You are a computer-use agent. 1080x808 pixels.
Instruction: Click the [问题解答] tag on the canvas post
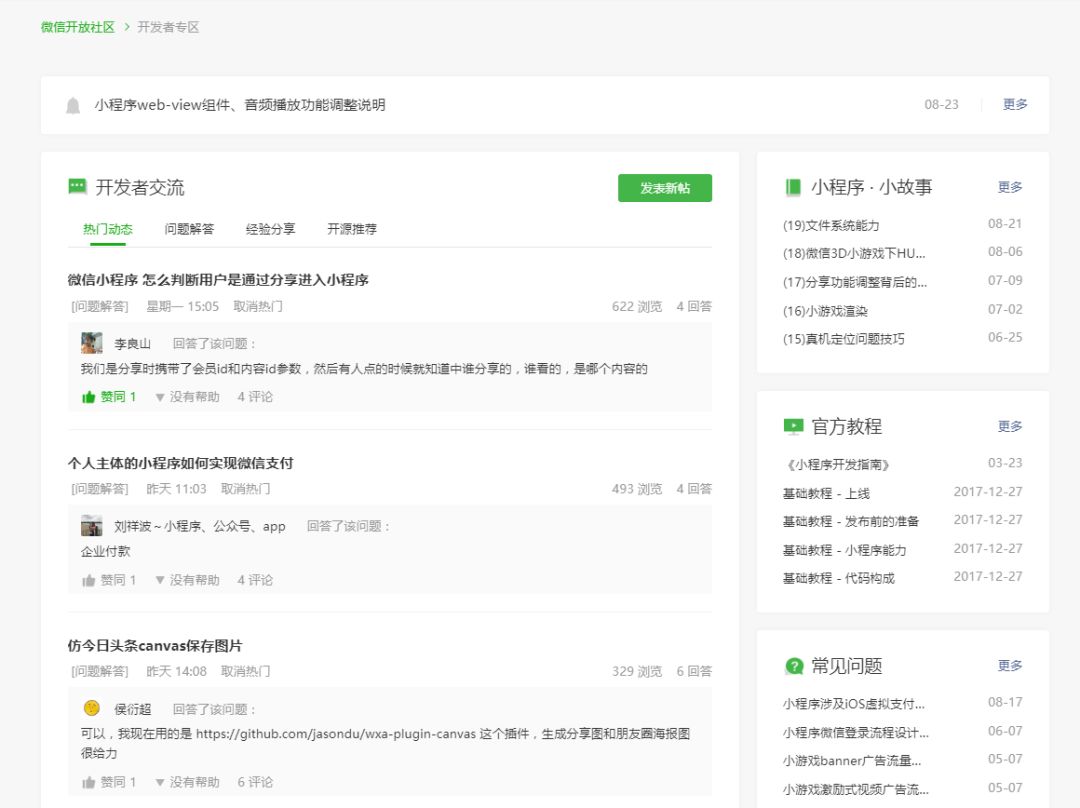pyautogui.click(x=100, y=671)
